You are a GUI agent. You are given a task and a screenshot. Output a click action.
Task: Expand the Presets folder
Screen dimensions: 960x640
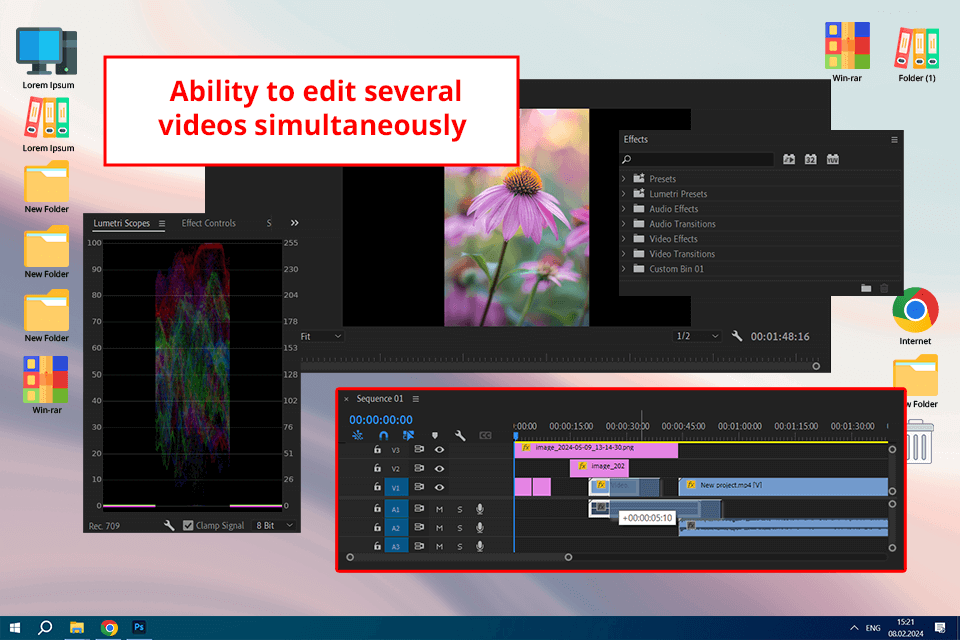(x=624, y=179)
